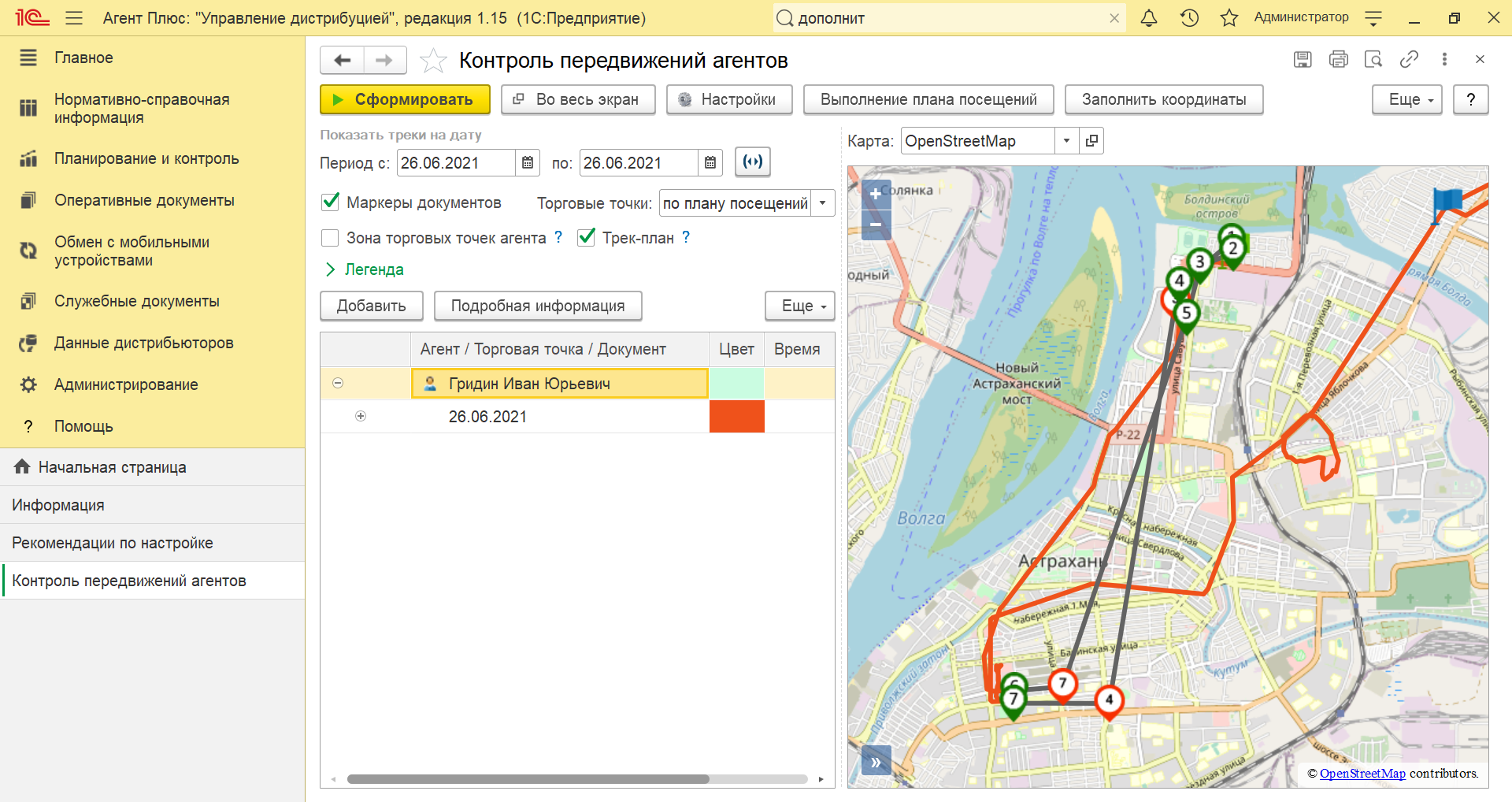The width and height of the screenshot is (1512, 802).
Task: Open map in separate window icon
Action: 1091,141
